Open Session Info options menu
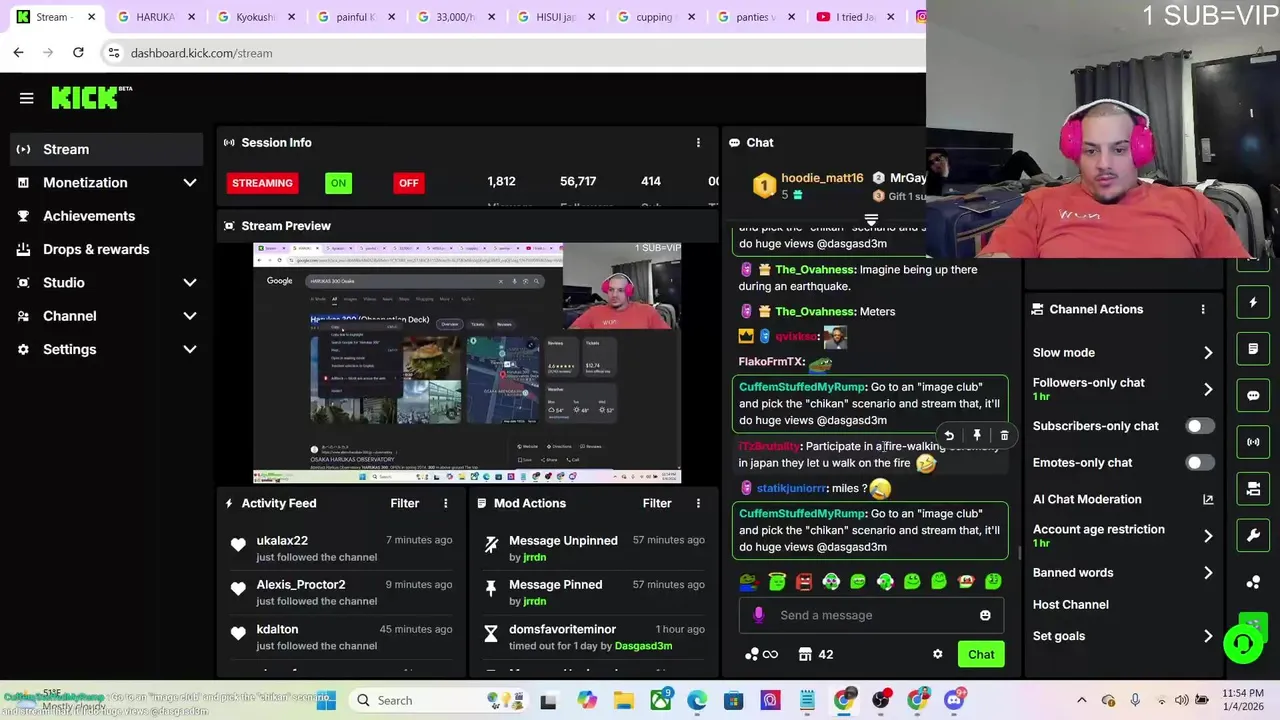Screen dimensions: 1280x720 point(698,142)
